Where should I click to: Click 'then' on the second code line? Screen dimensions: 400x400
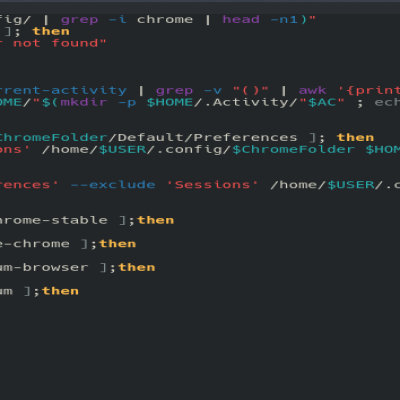51,31
